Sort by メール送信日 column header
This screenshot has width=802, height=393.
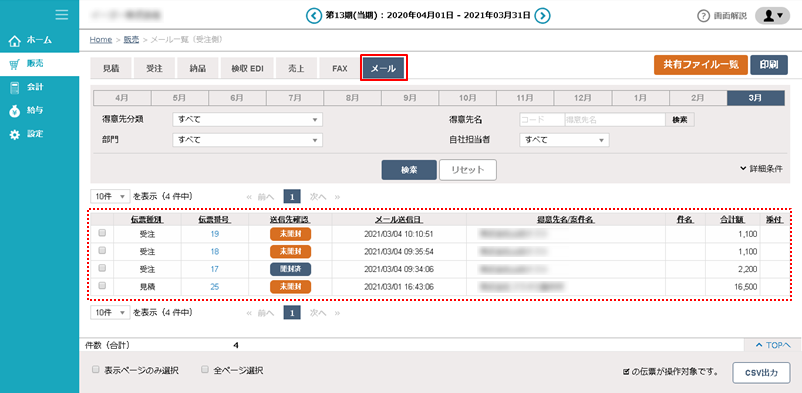pos(399,220)
